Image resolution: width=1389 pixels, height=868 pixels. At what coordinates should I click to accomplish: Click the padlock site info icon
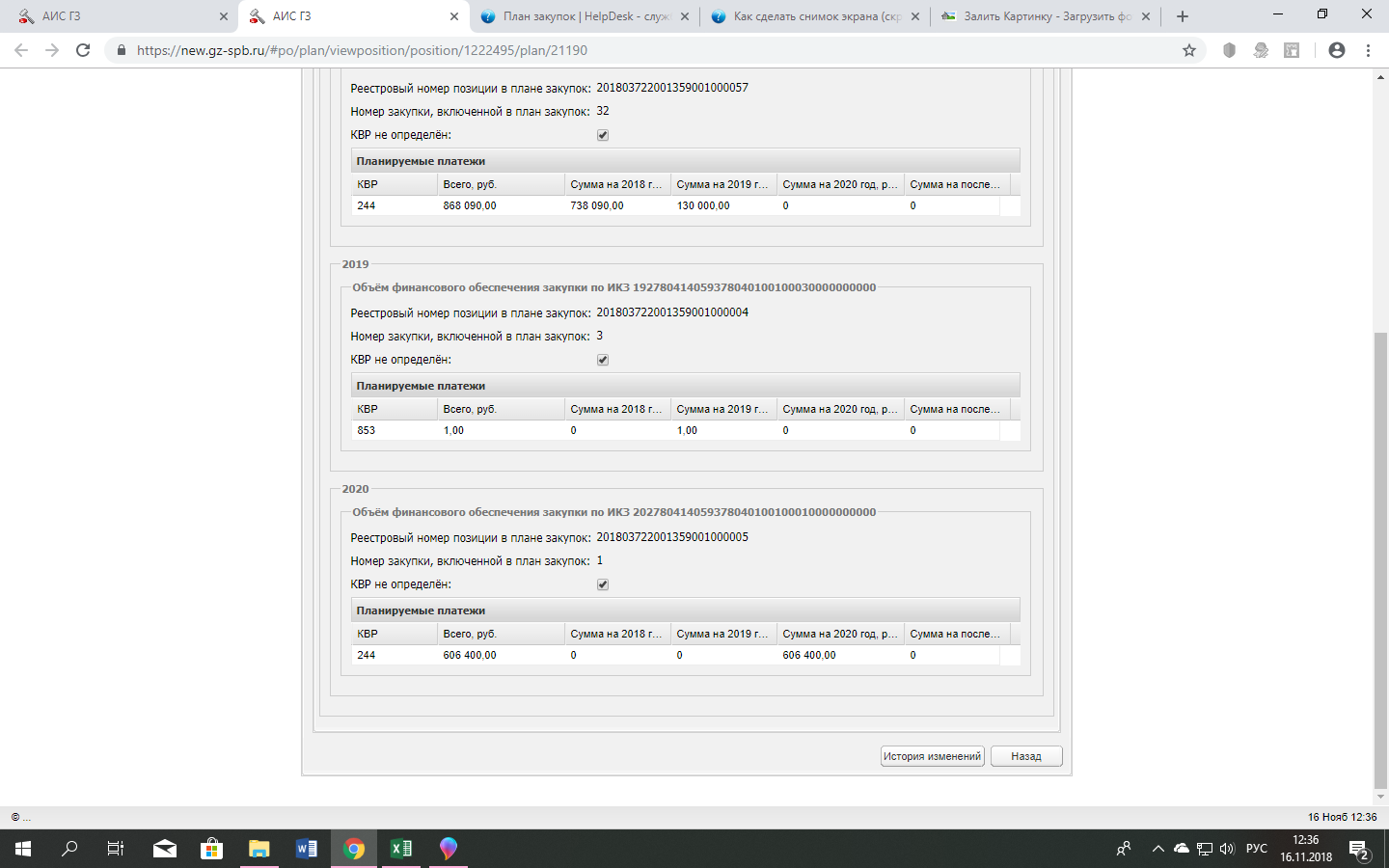tap(122, 50)
